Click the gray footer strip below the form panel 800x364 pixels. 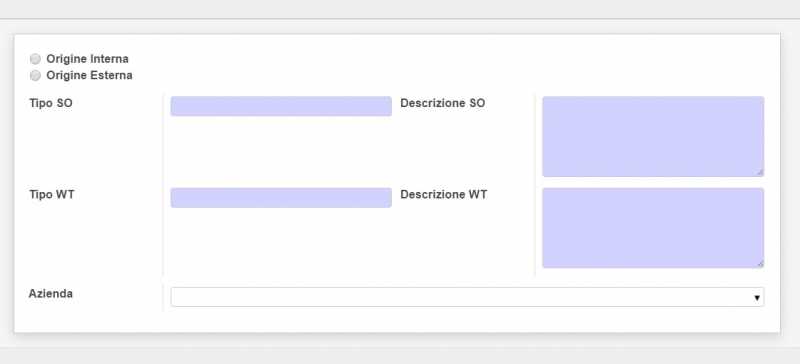400,356
